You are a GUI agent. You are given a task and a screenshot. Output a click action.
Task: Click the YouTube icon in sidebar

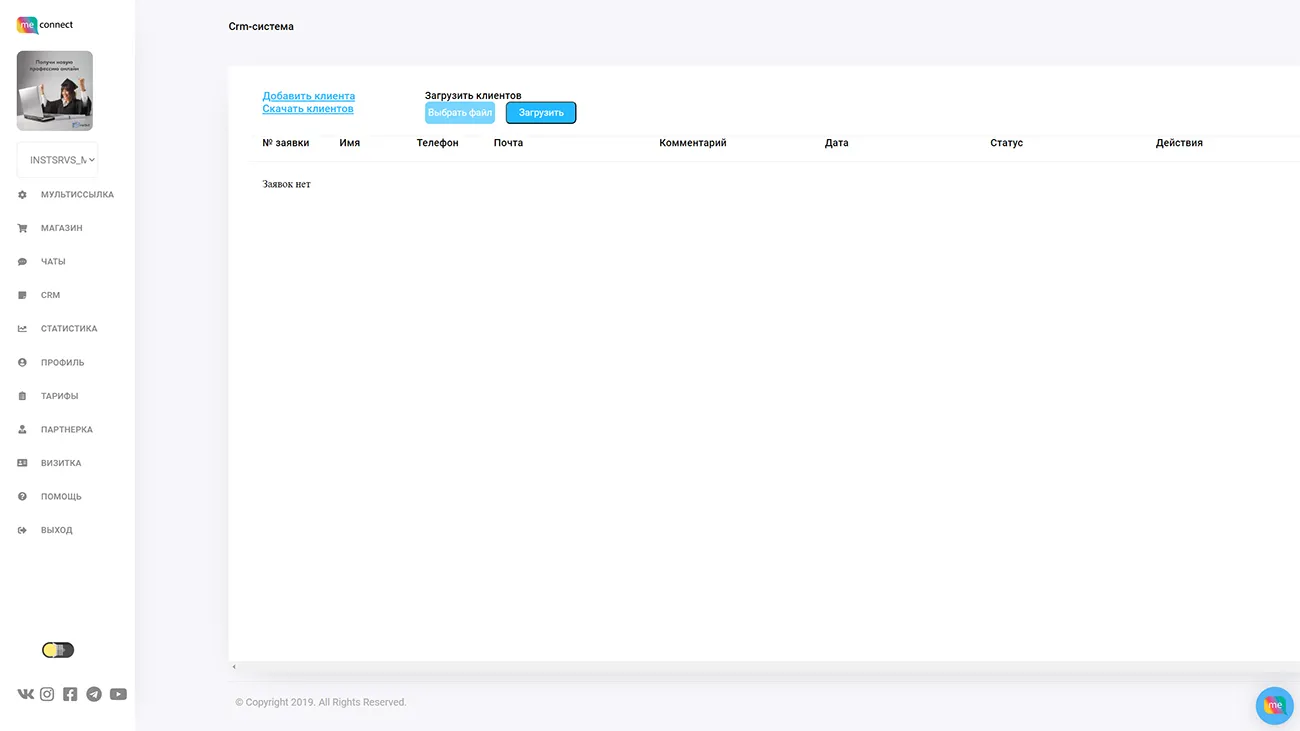(118, 694)
